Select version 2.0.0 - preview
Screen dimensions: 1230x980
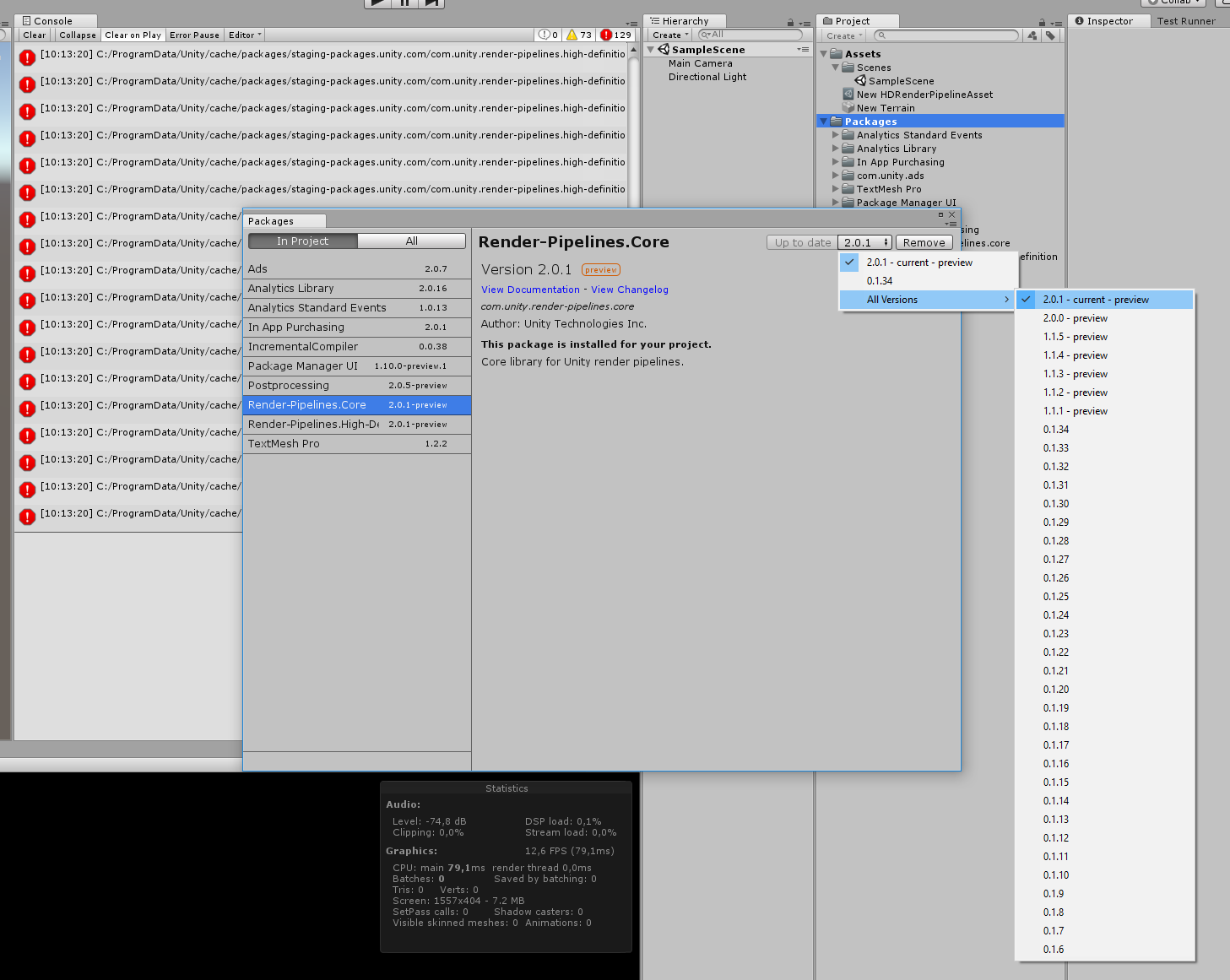1105,318
